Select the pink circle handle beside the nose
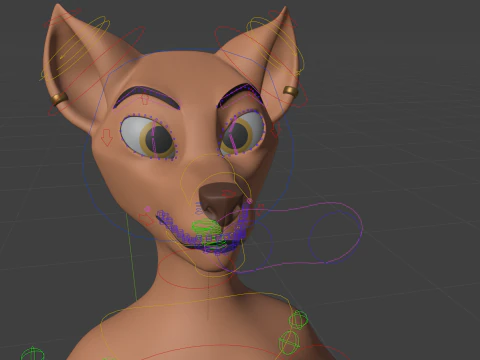480x360 pixels. pyautogui.click(x=250, y=201)
